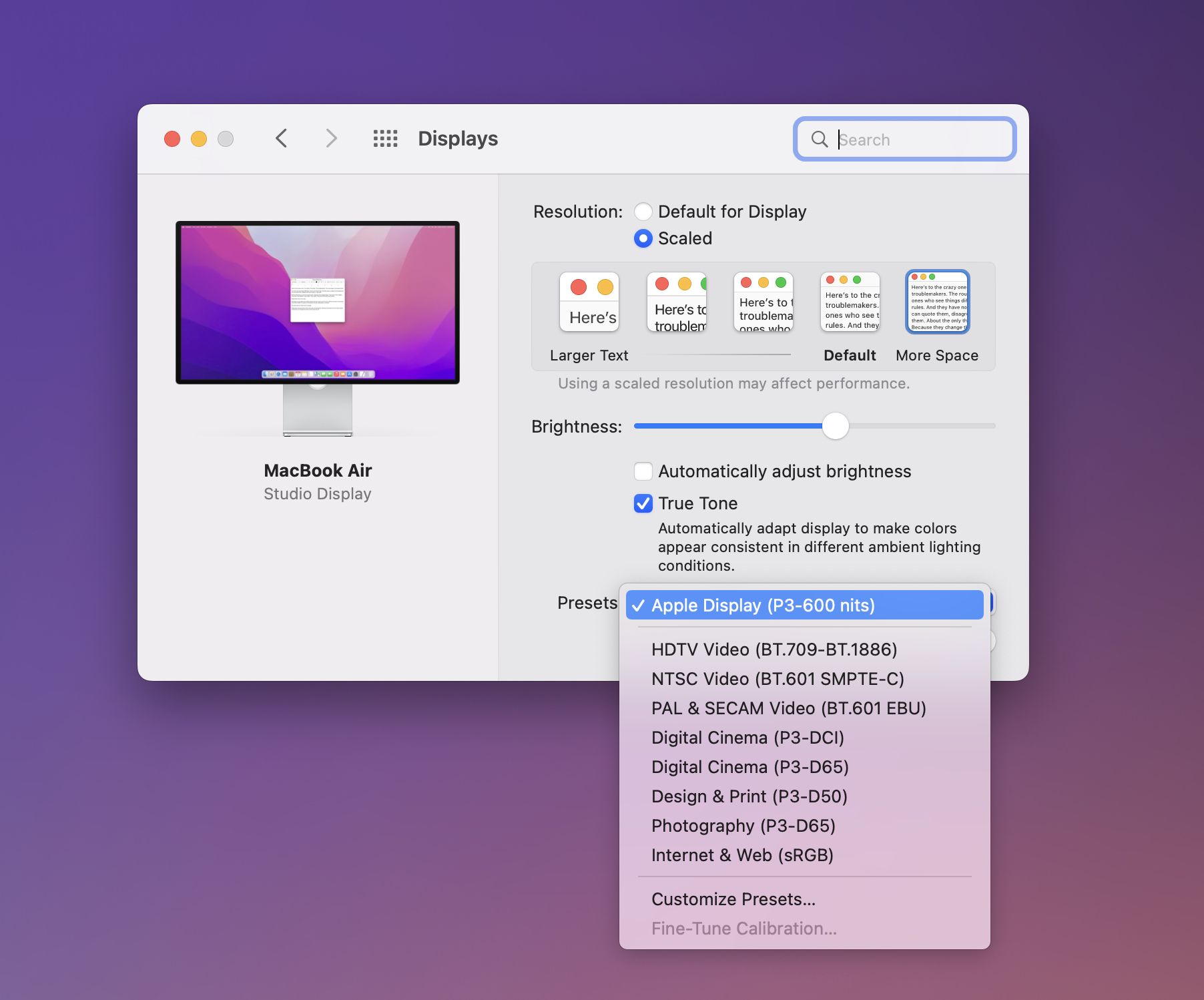The width and height of the screenshot is (1204, 1000).
Task: Click the MacBook Air display name
Action: coord(318,471)
